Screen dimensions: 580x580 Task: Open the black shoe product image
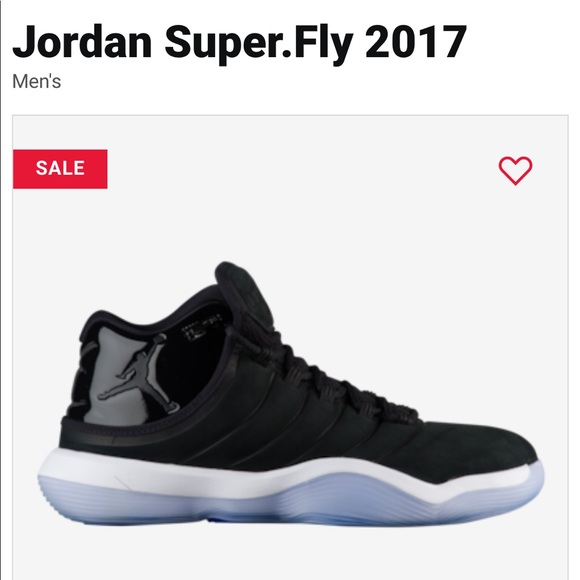pyautogui.click(x=291, y=394)
